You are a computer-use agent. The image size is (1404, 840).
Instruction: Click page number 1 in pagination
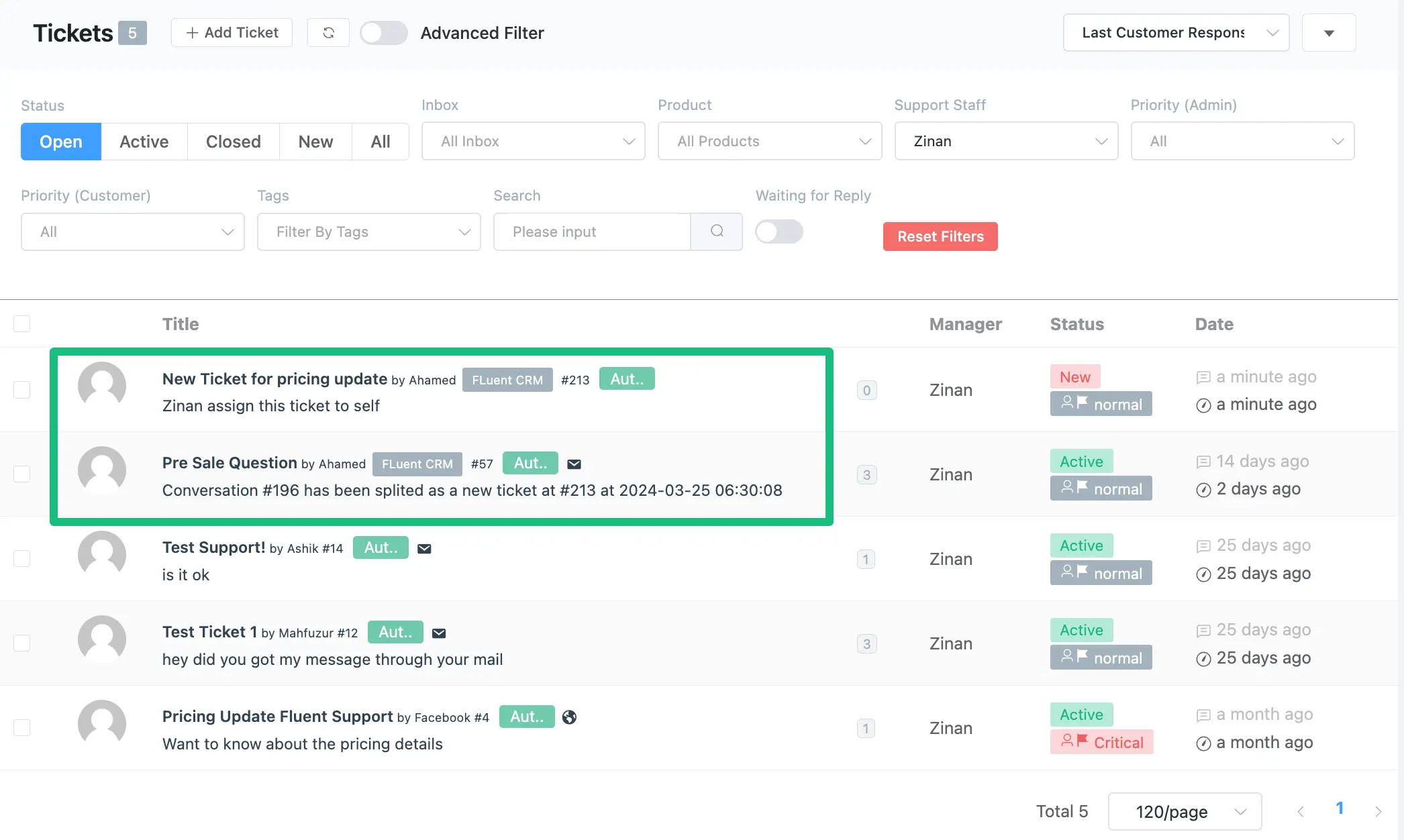[1340, 808]
